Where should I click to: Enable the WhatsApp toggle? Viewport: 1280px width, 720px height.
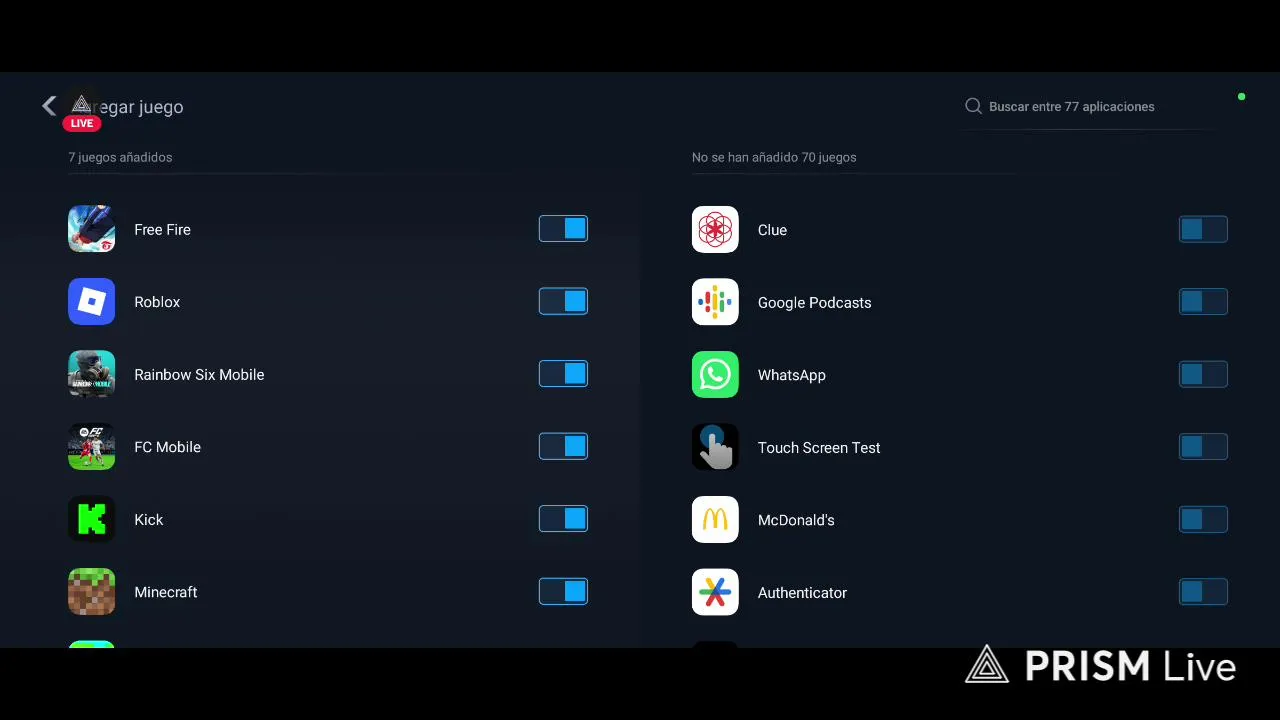(x=1203, y=374)
